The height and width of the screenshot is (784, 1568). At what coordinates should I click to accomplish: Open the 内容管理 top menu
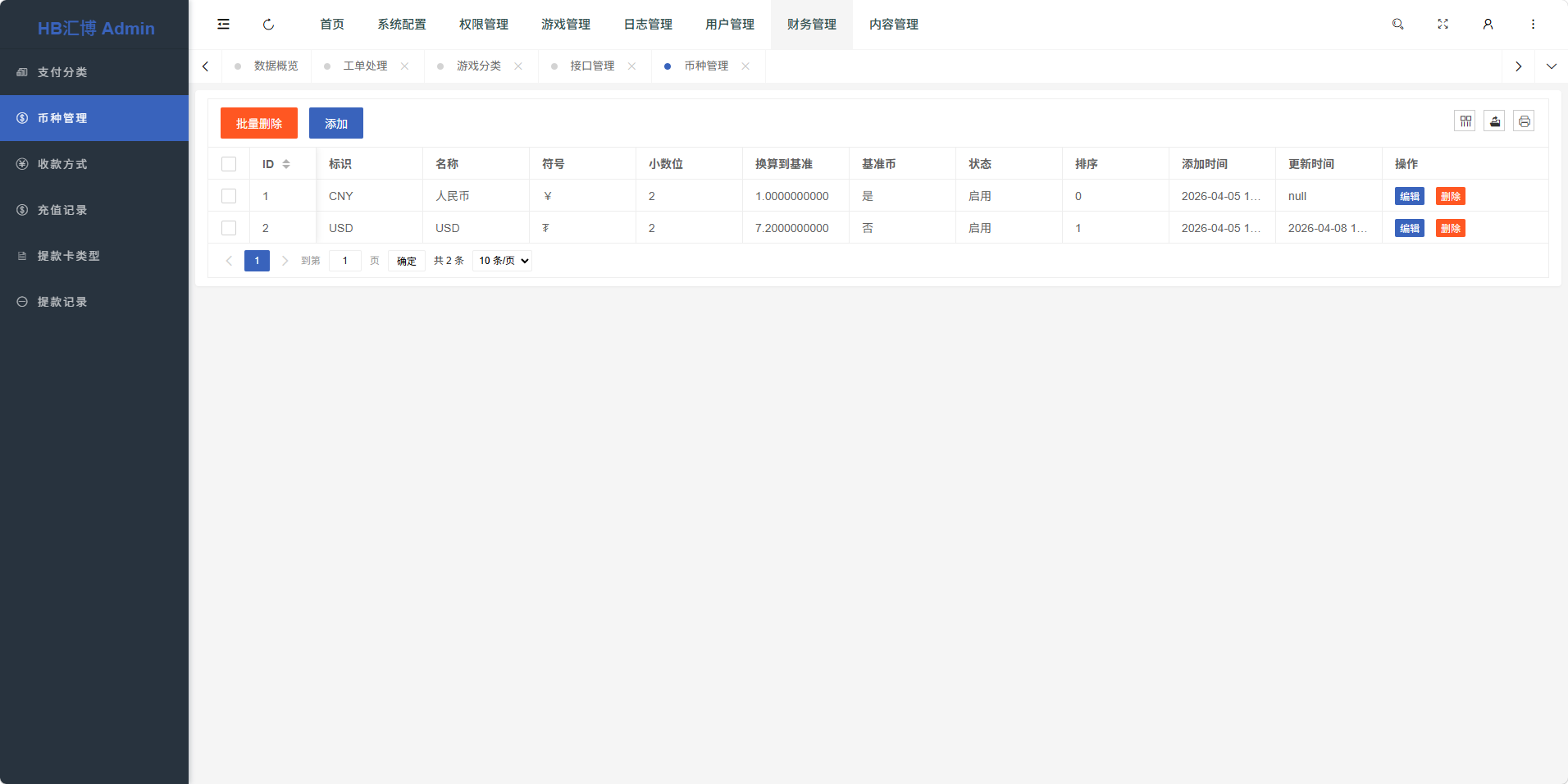point(894,25)
